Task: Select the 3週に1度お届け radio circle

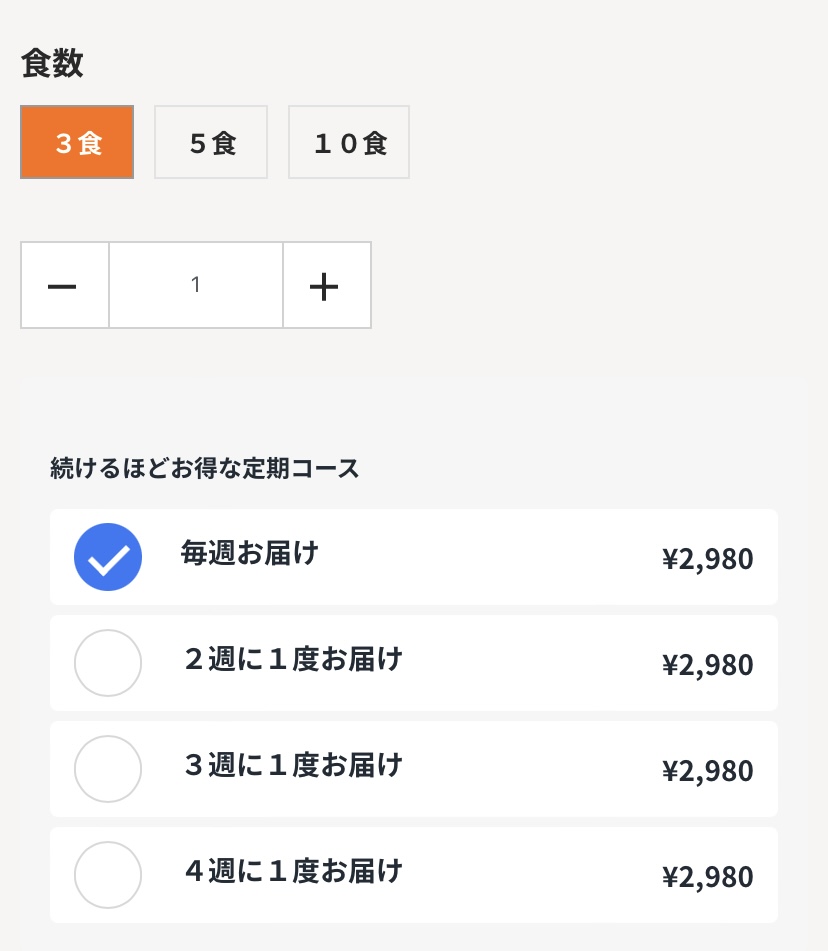Action: pos(108,769)
